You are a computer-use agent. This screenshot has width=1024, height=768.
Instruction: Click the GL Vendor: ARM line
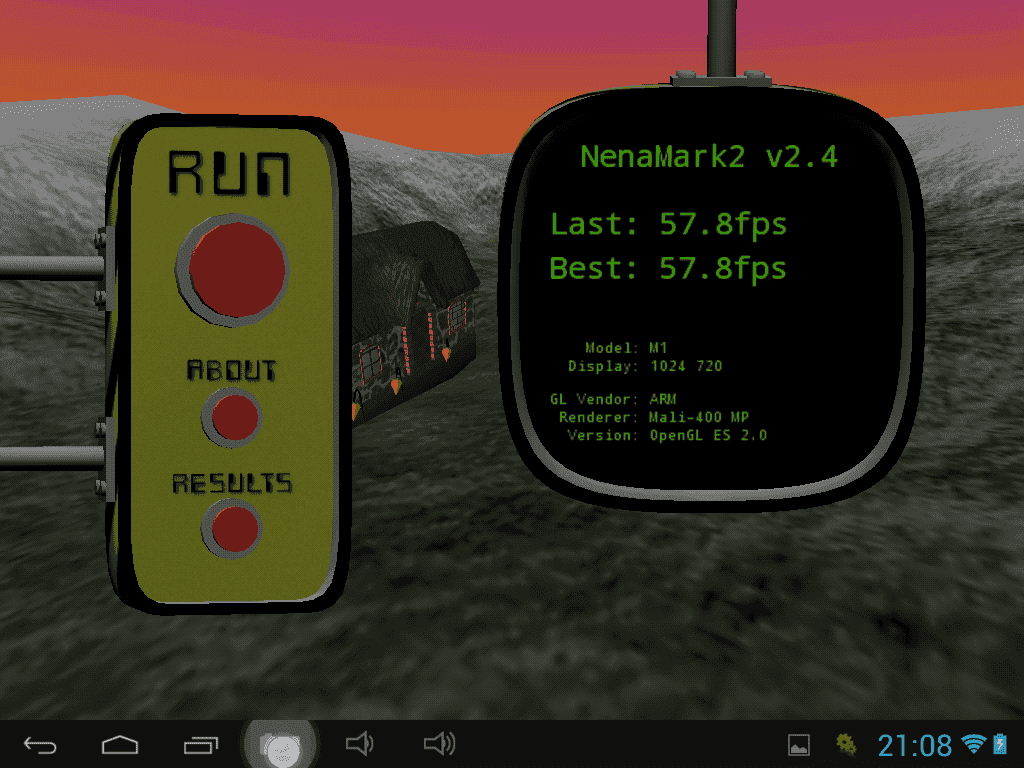pos(613,399)
